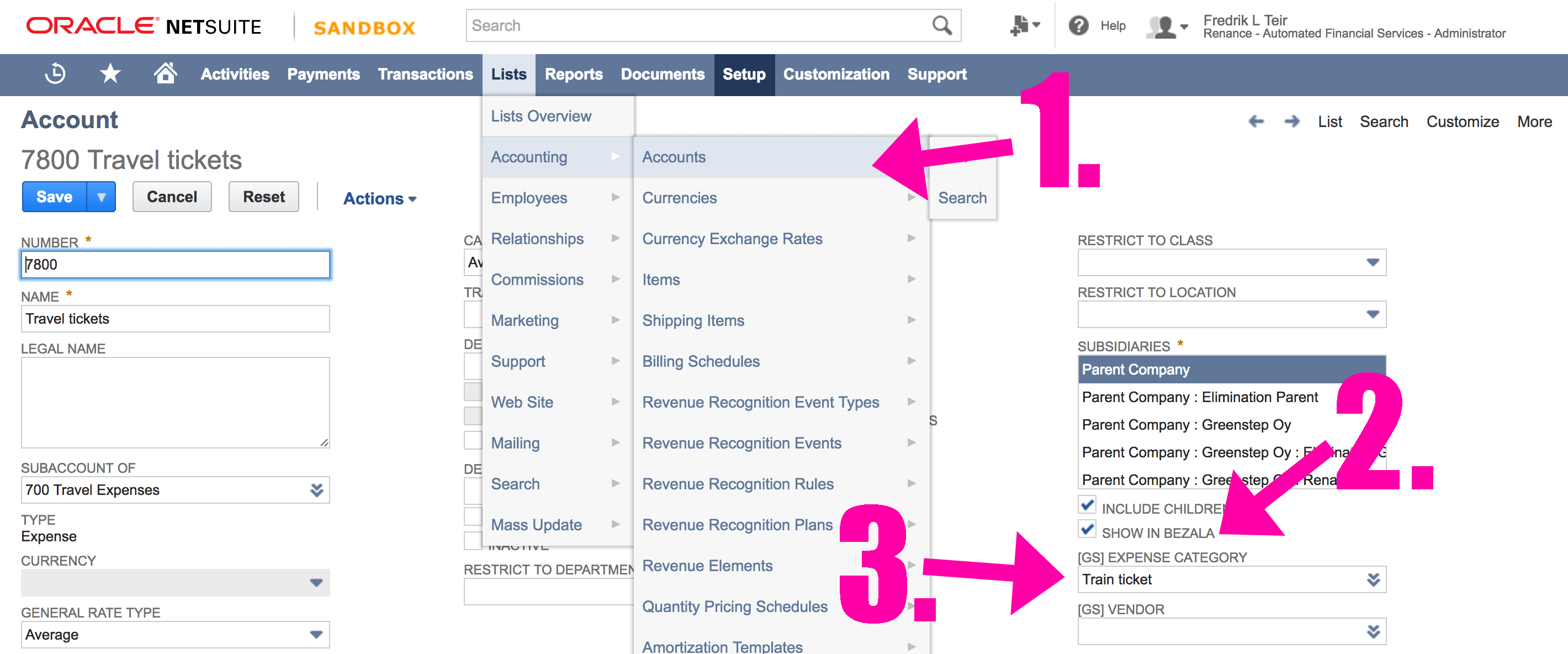Select Revenue Elements entry
1568x654 pixels.
click(781, 566)
